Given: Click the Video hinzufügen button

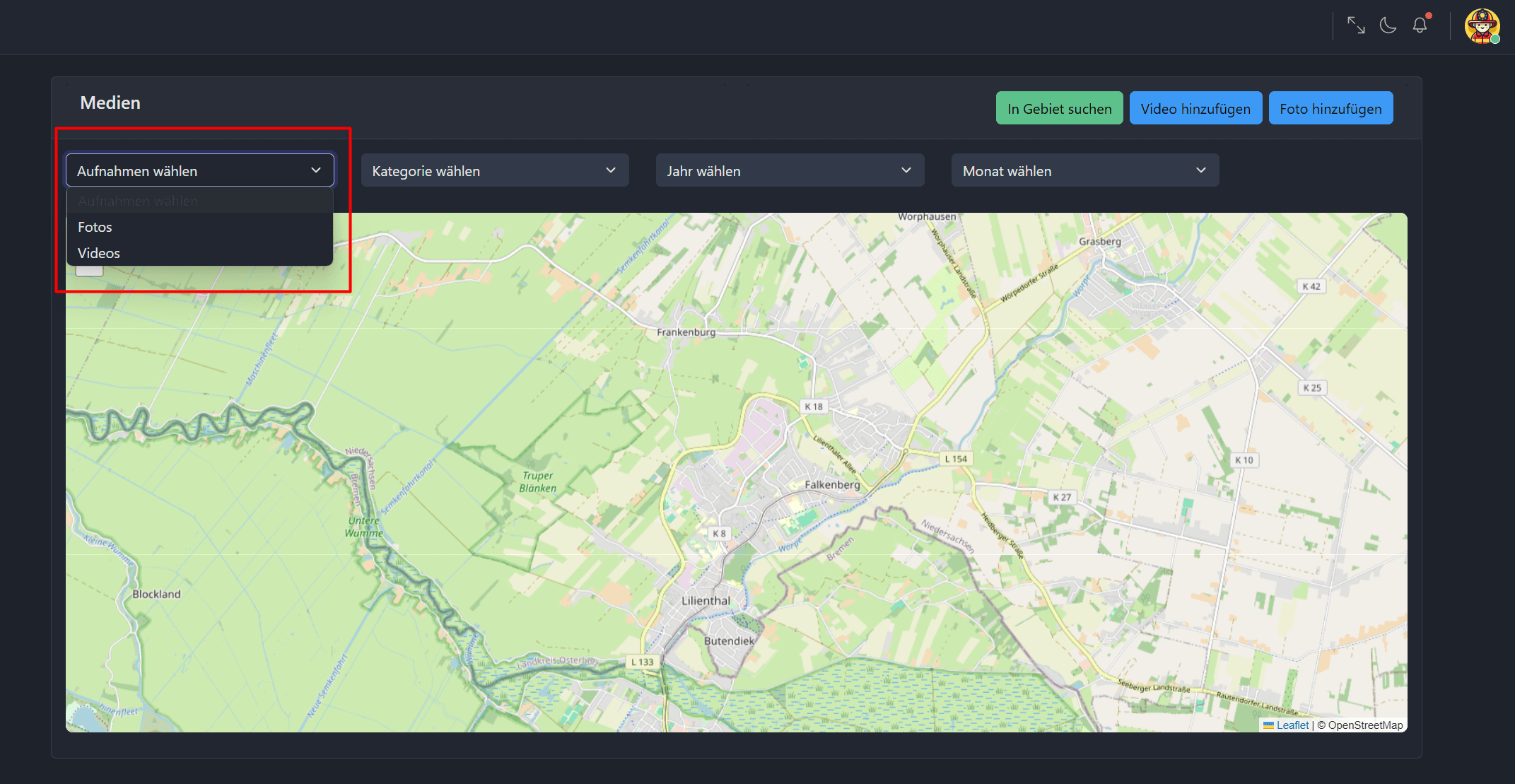Looking at the screenshot, I should [x=1195, y=108].
